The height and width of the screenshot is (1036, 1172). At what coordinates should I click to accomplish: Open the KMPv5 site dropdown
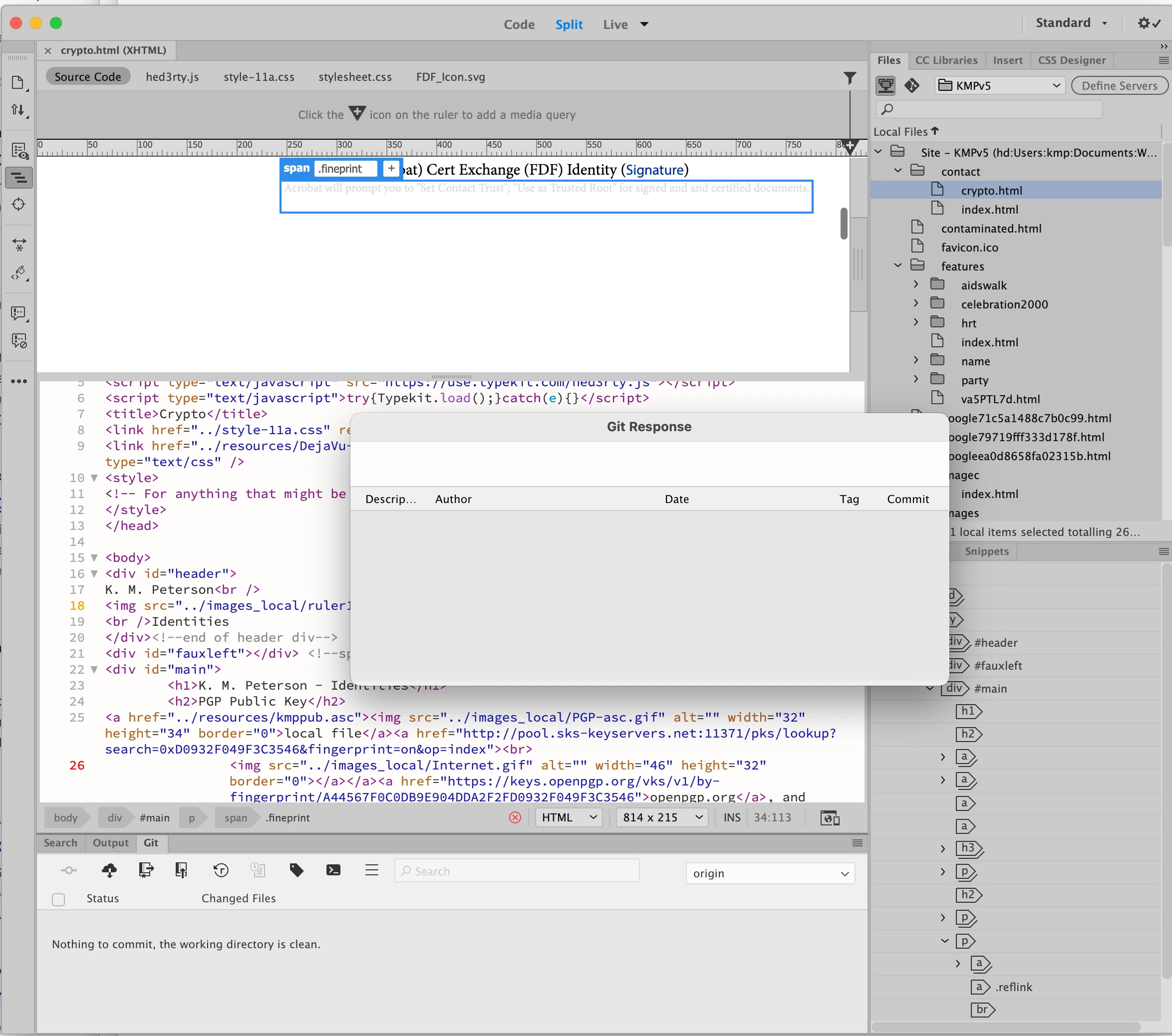tap(999, 85)
